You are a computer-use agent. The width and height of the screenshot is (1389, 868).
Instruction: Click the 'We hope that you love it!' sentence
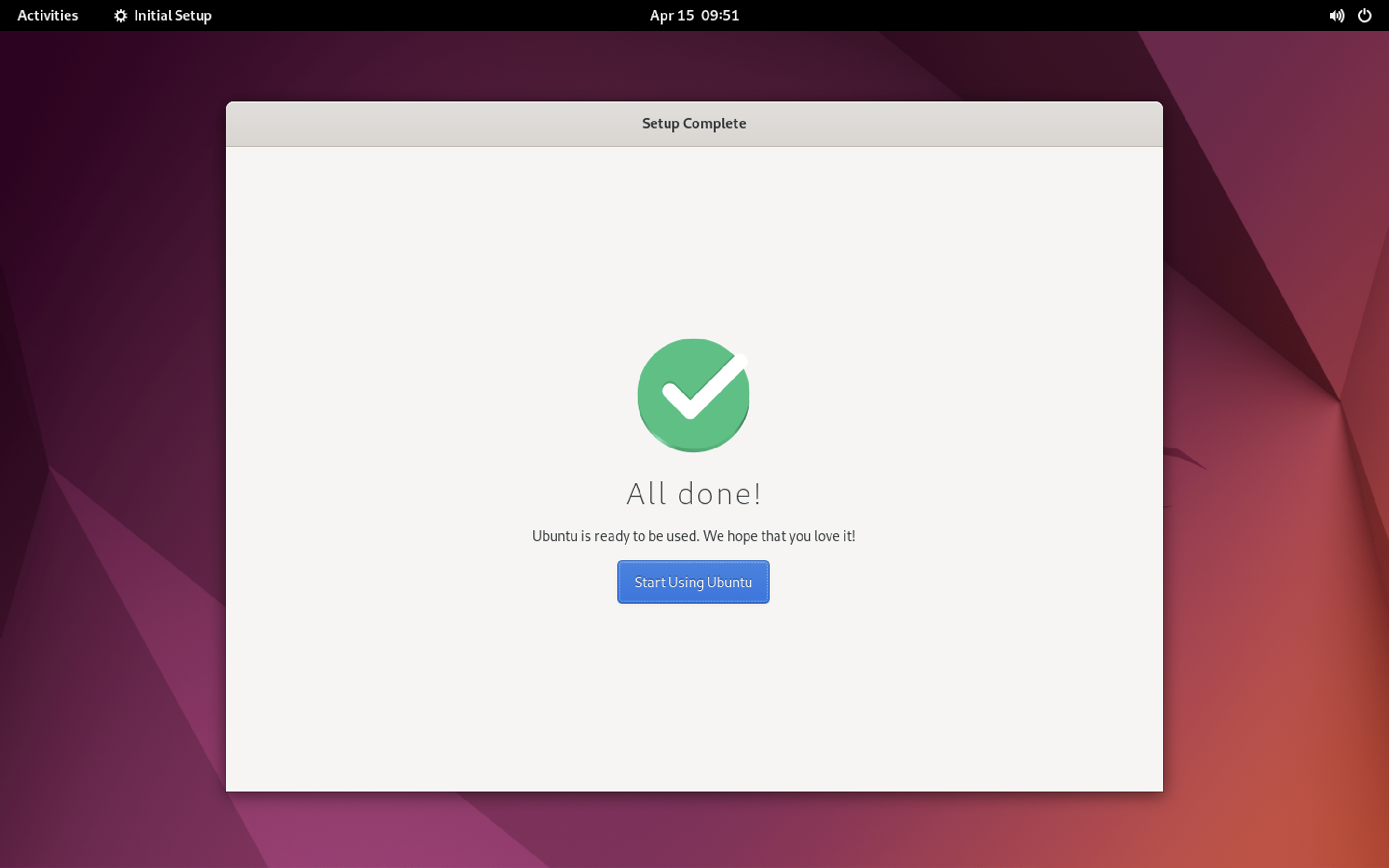click(x=779, y=536)
